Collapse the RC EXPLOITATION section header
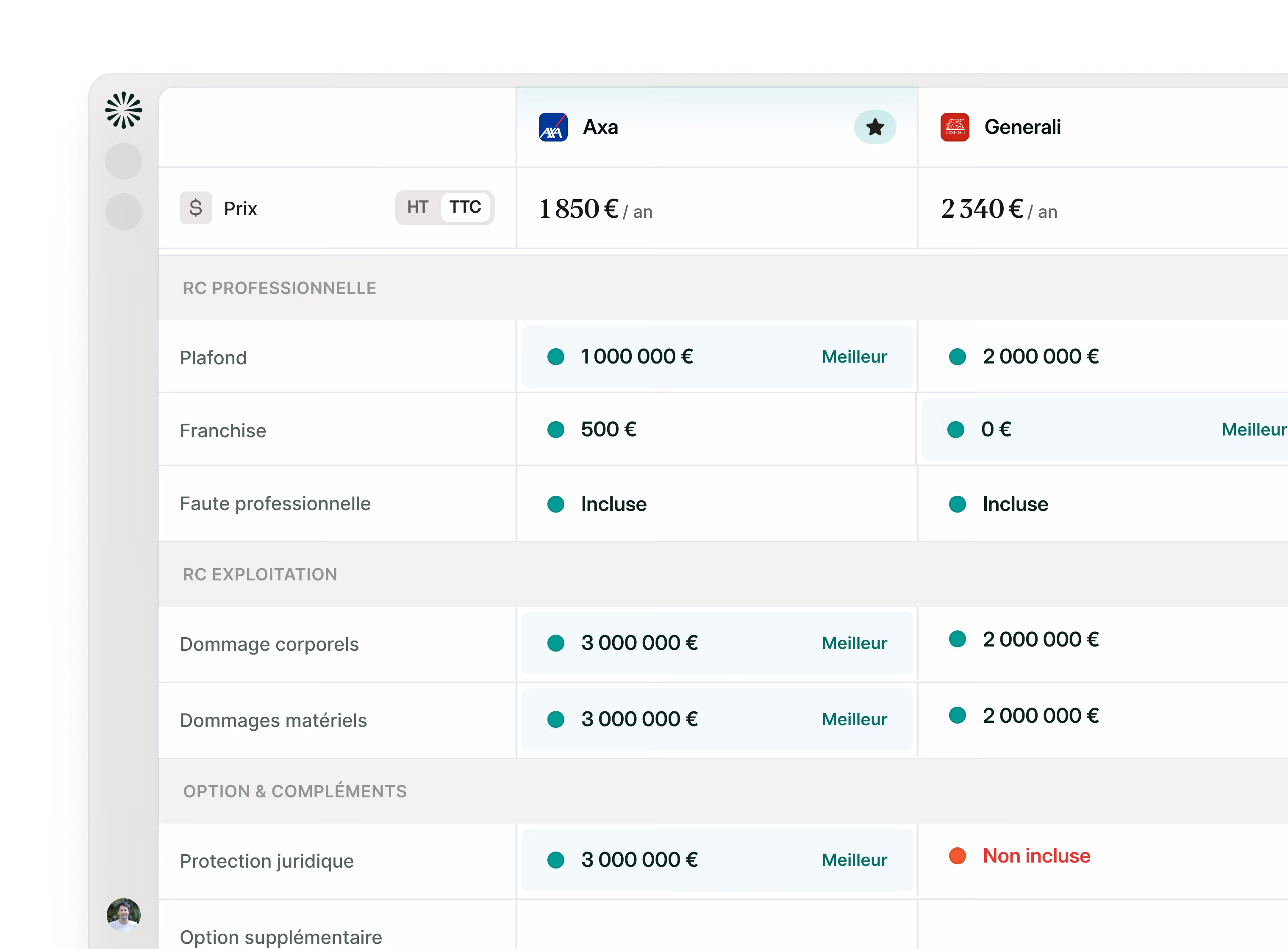 pyautogui.click(x=260, y=574)
